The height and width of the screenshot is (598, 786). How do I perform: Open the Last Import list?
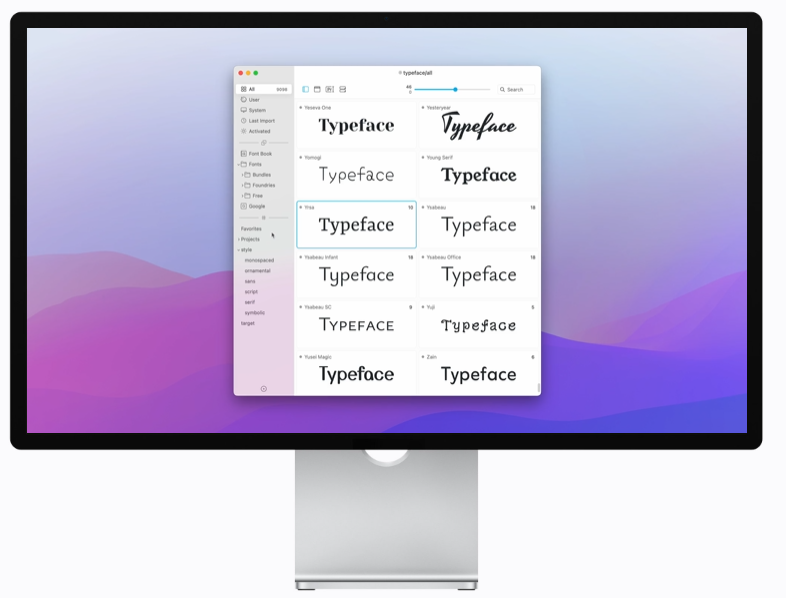tap(261, 121)
